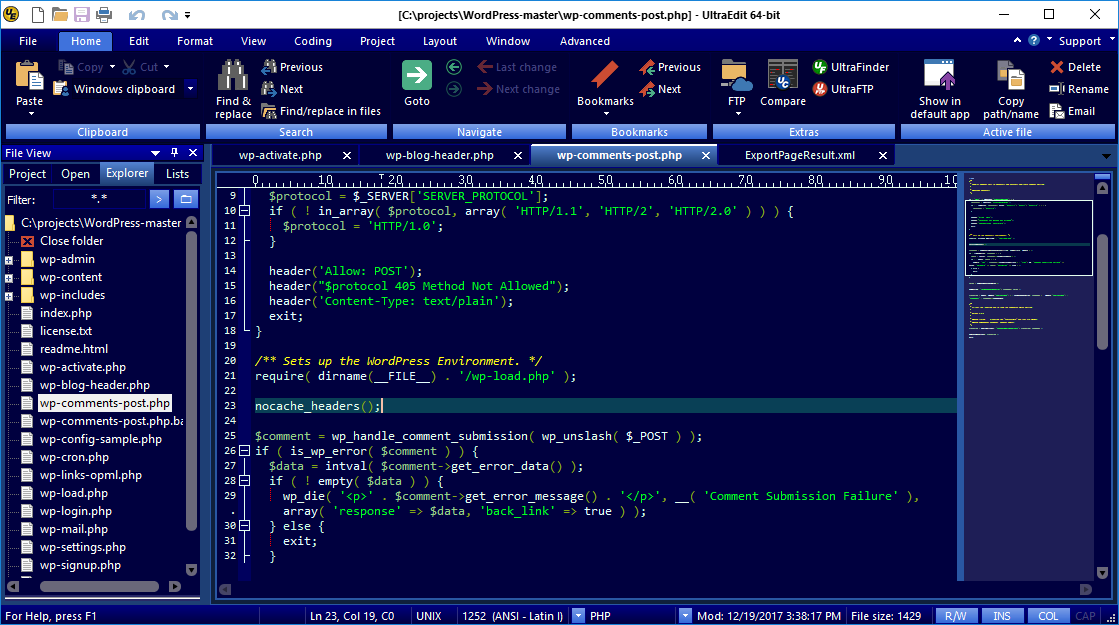The height and width of the screenshot is (625, 1119).
Task: Click the green Goto arrow icon
Action: click(x=417, y=76)
